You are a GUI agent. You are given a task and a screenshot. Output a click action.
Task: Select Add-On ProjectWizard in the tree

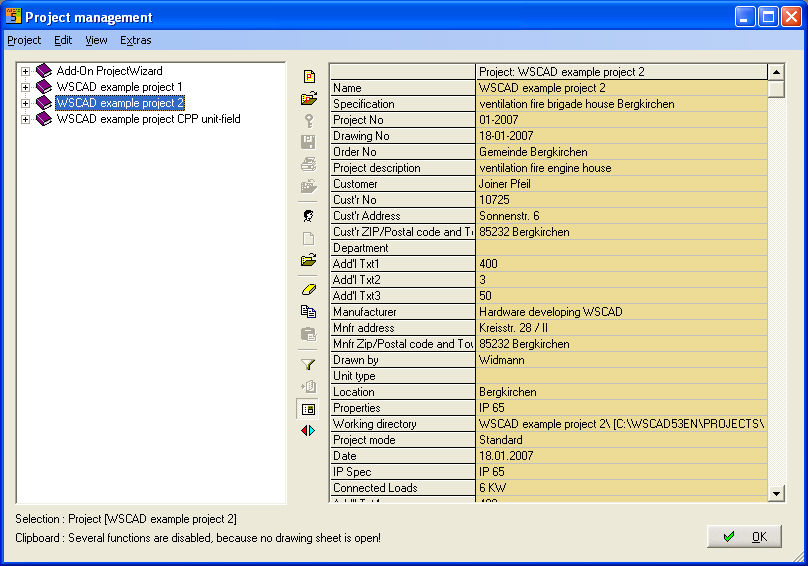110,71
